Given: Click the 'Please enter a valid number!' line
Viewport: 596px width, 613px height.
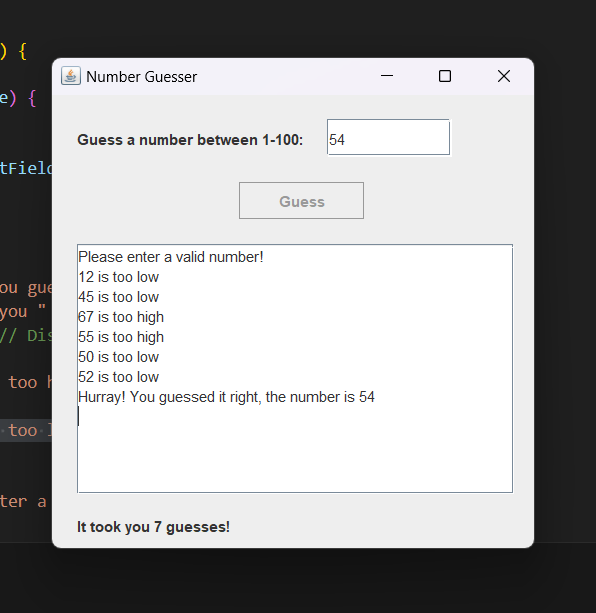Looking at the screenshot, I should click(x=171, y=257).
